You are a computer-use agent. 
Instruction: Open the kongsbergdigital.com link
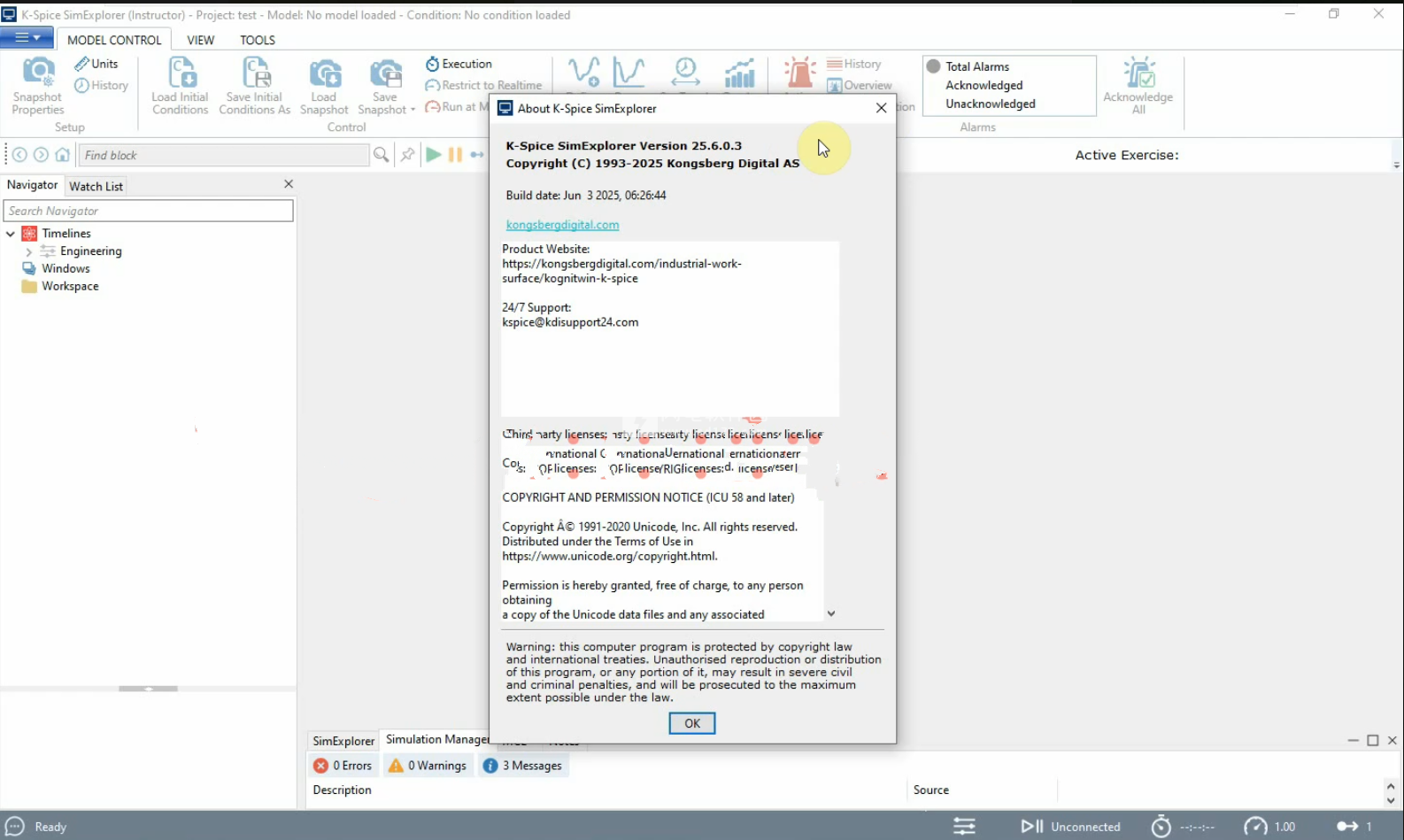coord(562,225)
